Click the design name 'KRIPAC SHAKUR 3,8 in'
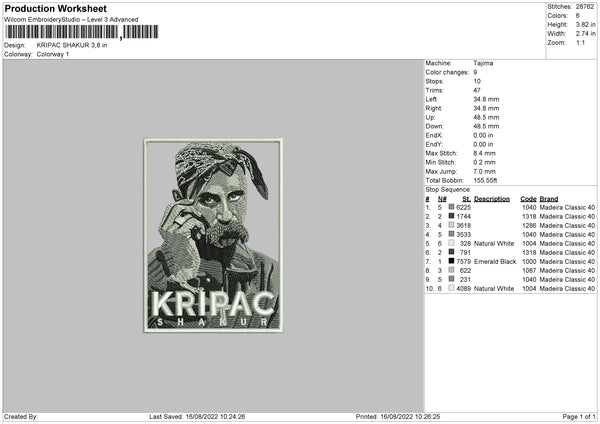Image resolution: width=600 pixels, height=424 pixels. pyautogui.click(x=72, y=45)
